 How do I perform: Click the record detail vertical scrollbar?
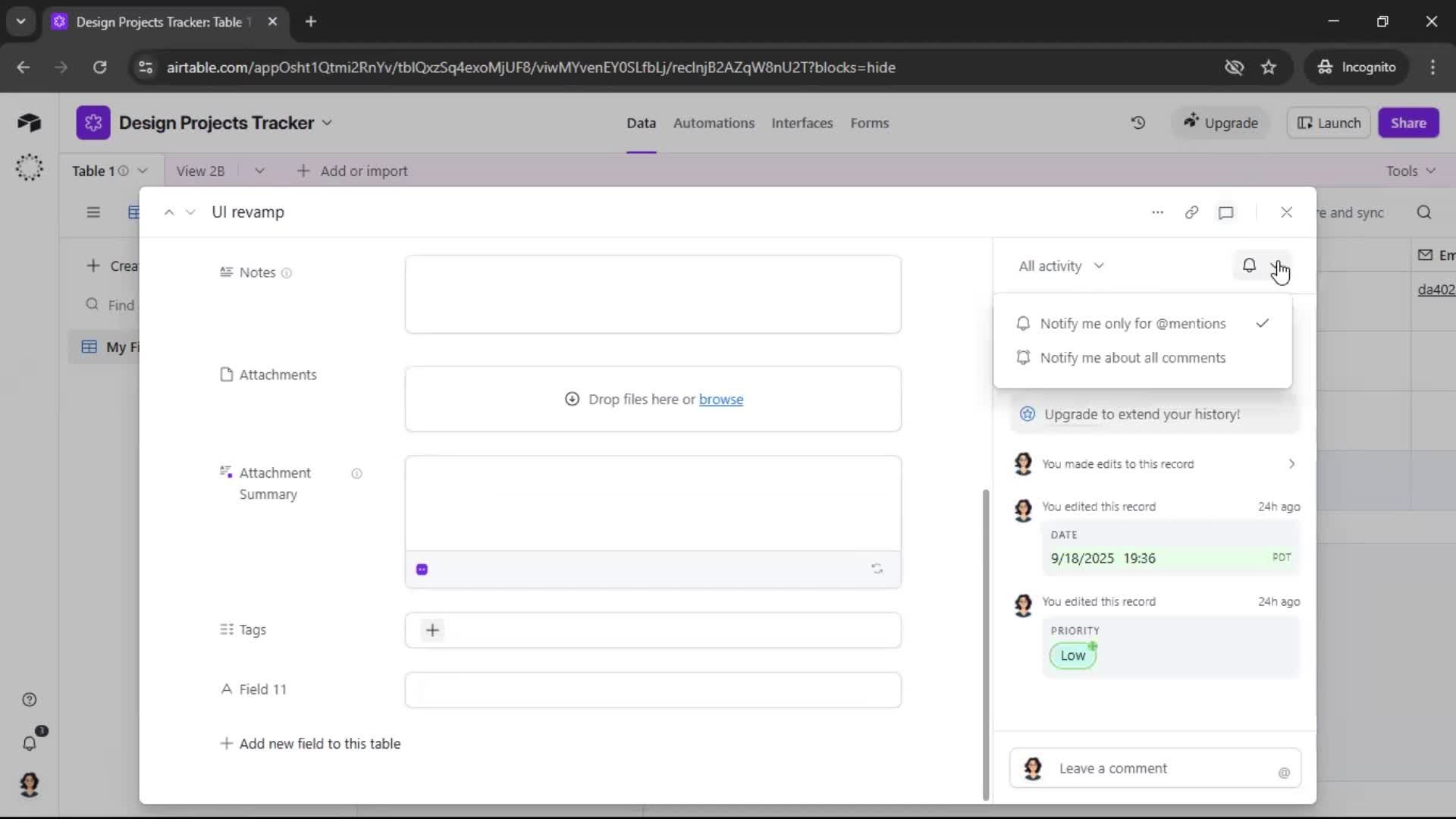point(985,645)
